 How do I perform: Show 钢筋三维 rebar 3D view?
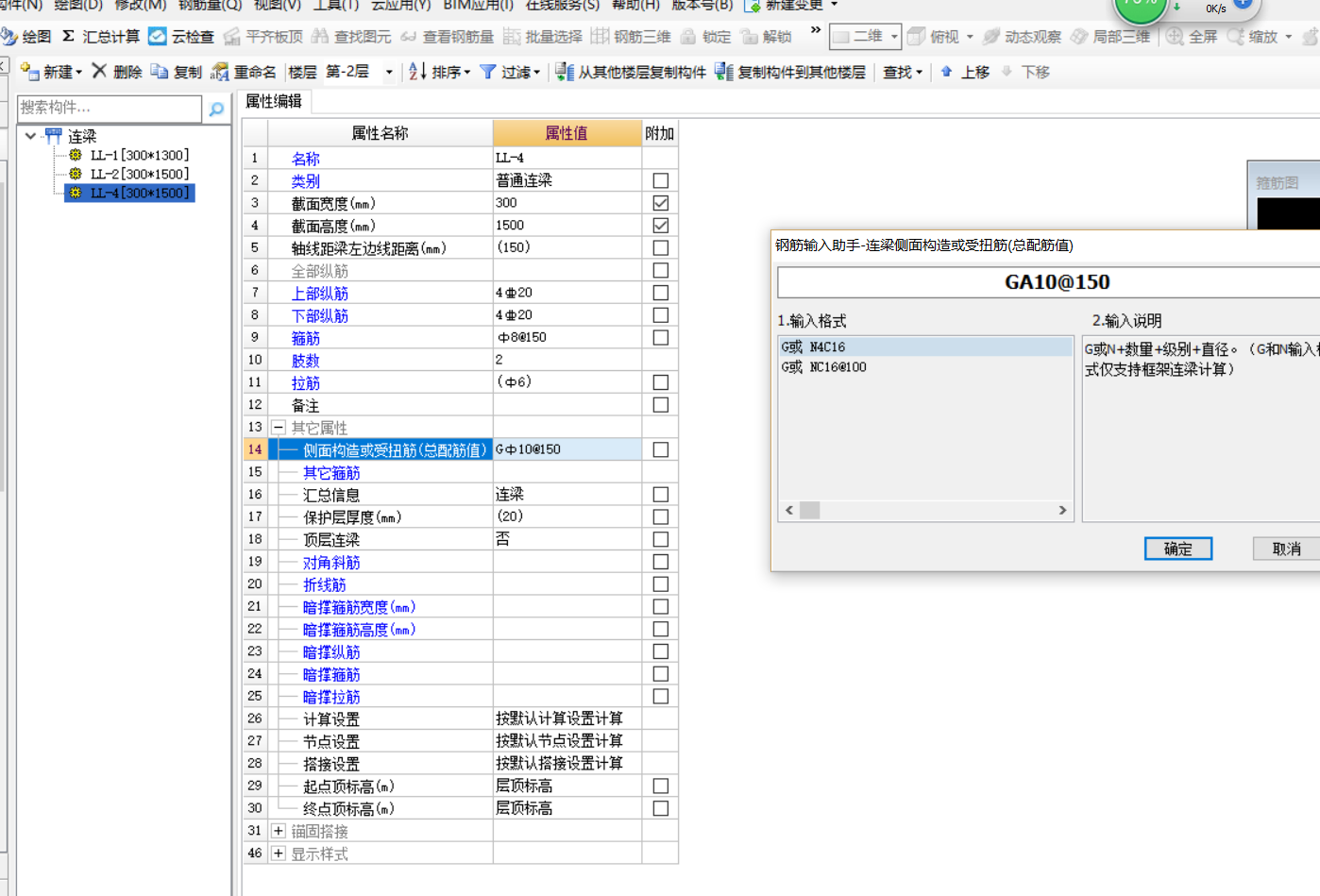tap(631, 37)
